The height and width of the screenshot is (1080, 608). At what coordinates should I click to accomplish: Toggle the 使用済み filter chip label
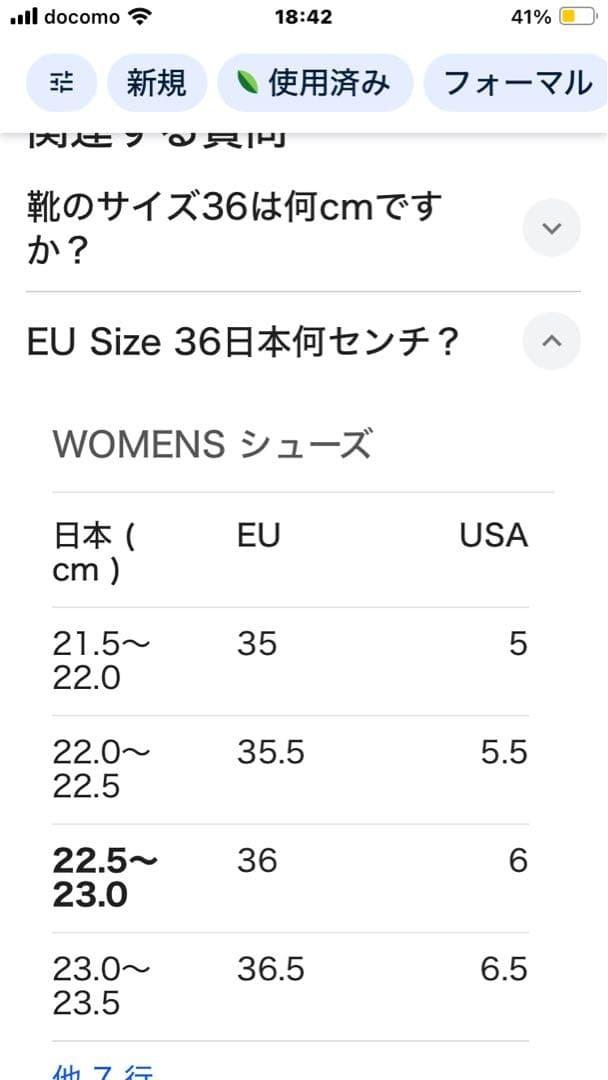tap(328, 82)
